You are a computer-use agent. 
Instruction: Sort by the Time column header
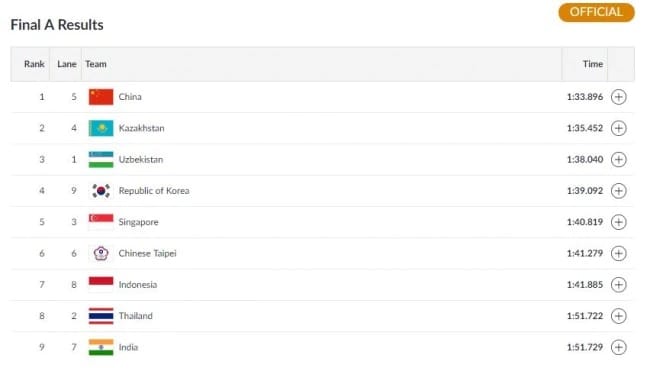pos(593,64)
